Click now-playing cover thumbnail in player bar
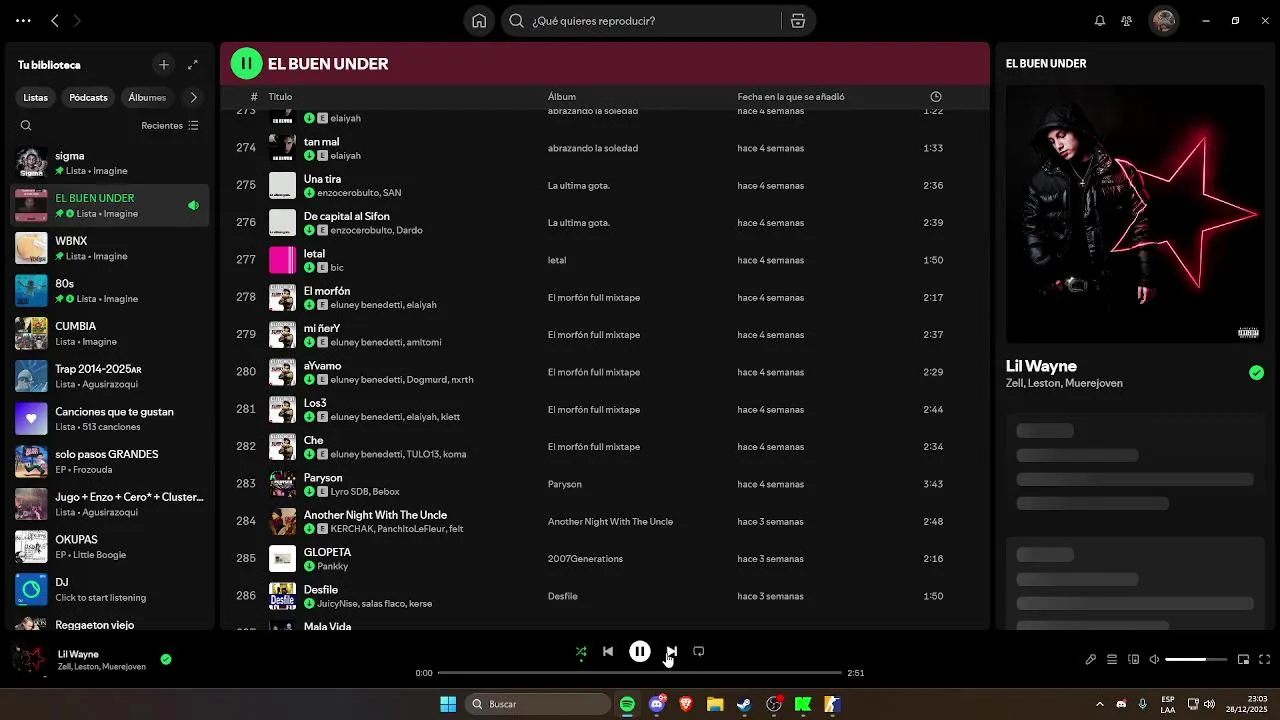This screenshot has width=1280, height=720. [x=29, y=660]
